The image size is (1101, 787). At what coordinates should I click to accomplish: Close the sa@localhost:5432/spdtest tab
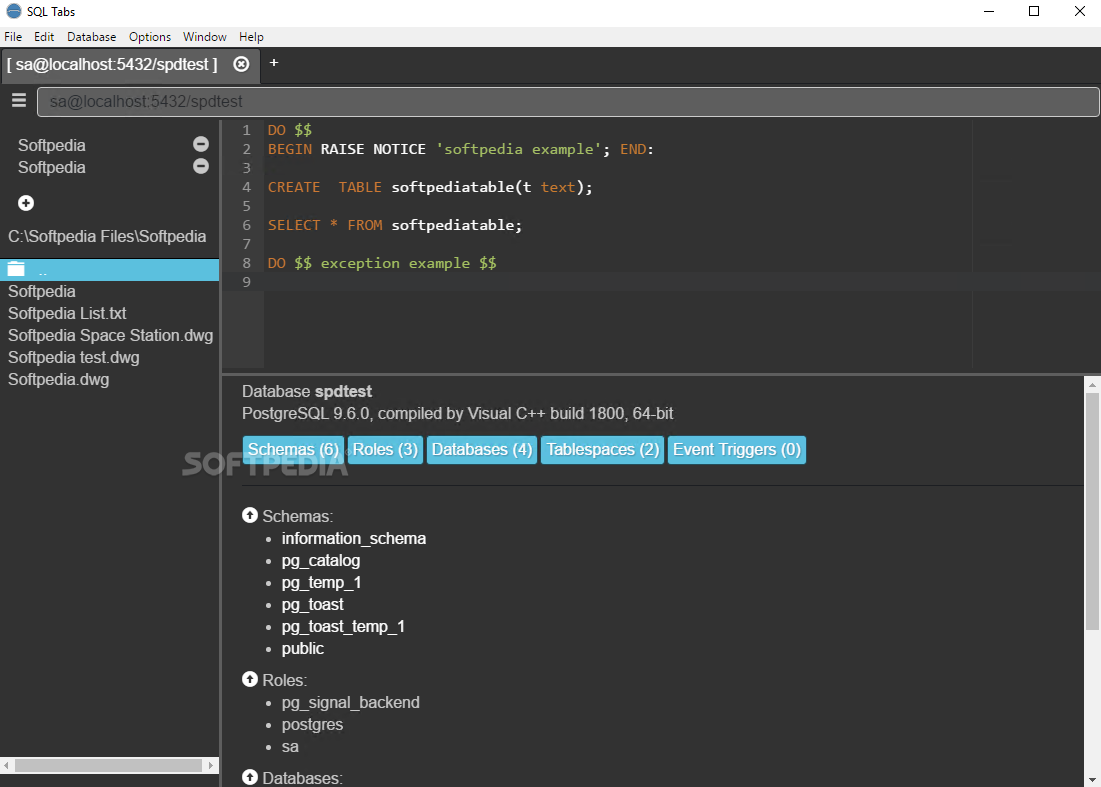(x=241, y=64)
